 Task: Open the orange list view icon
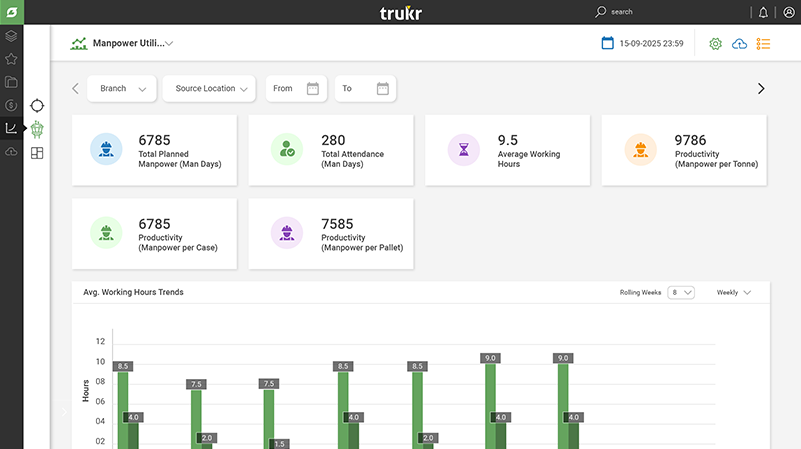click(764, 44)
